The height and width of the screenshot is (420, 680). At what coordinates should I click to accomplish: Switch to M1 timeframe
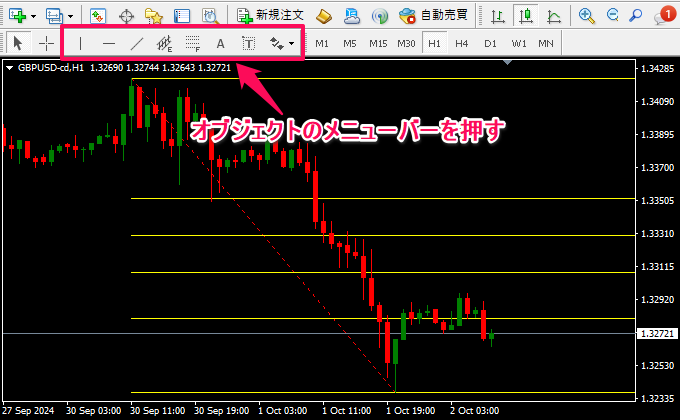(322, 43)
